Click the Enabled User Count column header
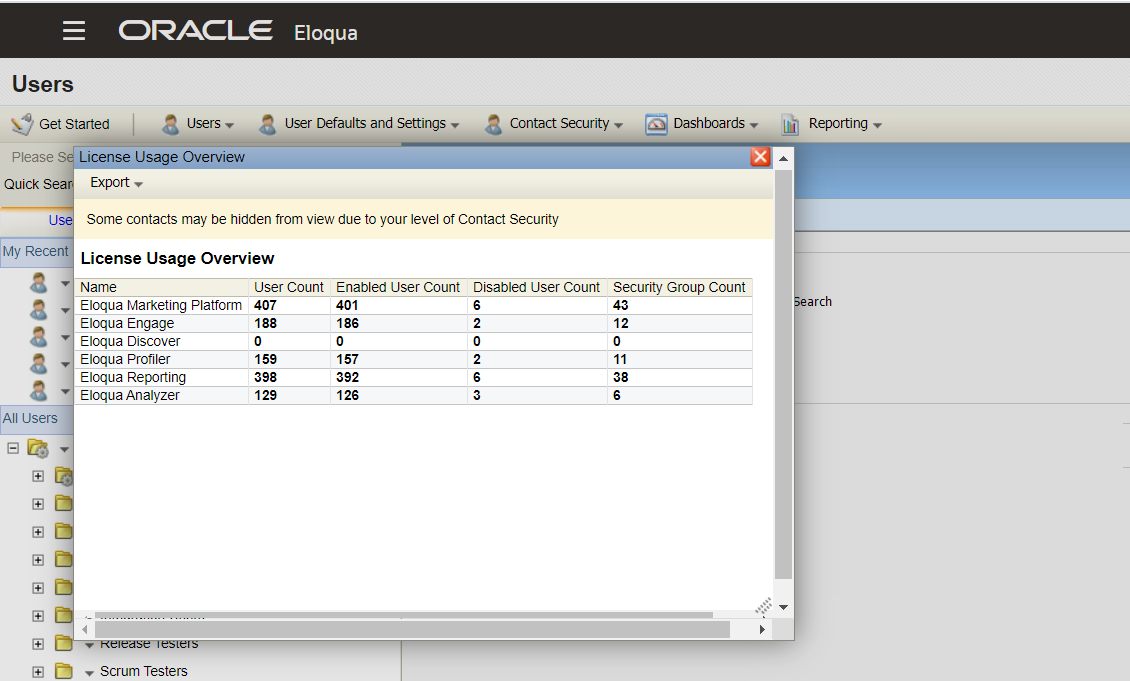The width and height of the screenshot is (1130, 681). 399,287
